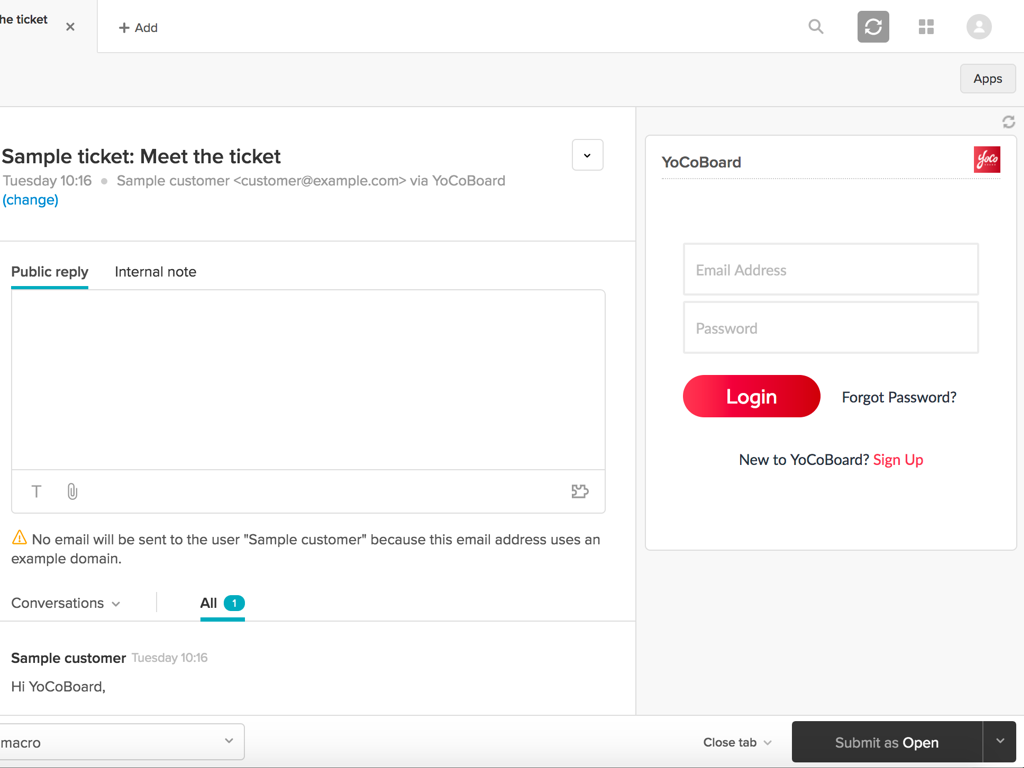Click the Email Address input field
Screen dimensions: 1024x768
(830, 270)
